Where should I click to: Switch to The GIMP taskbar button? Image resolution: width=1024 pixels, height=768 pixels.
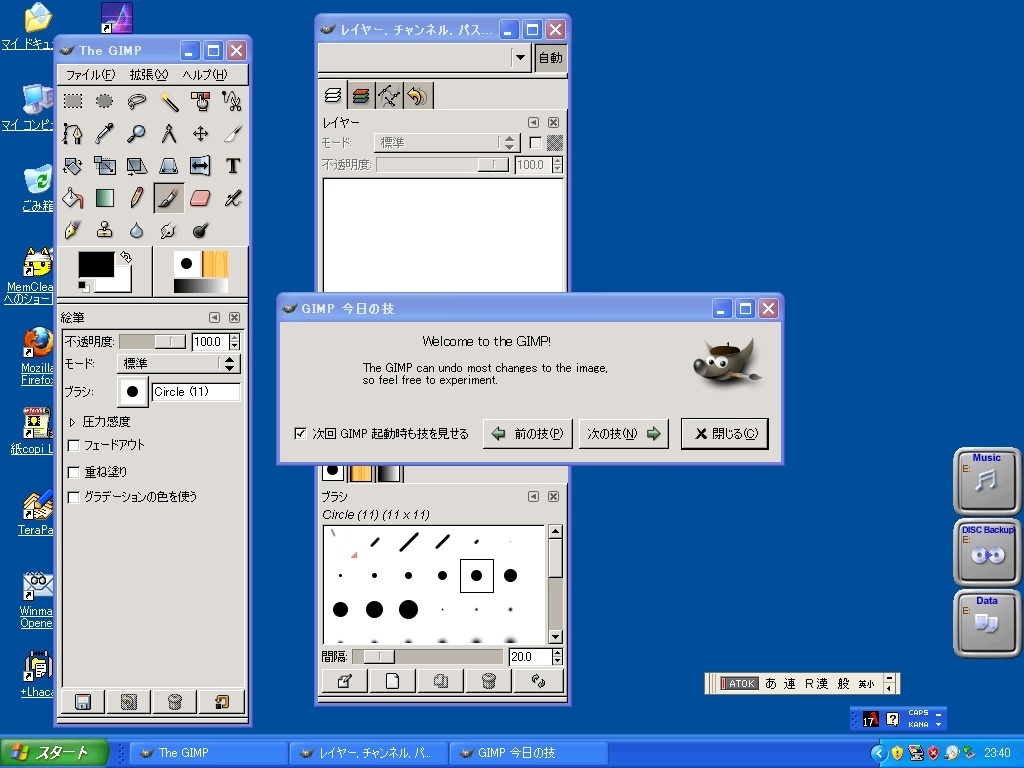[x=209, y=753]
